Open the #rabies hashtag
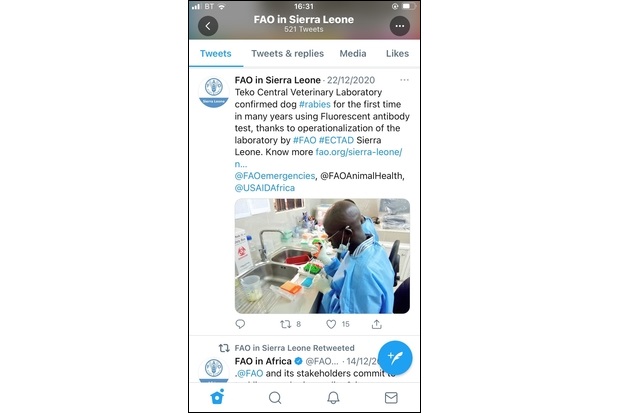This screenshot has width=620, height=413. 315,104
